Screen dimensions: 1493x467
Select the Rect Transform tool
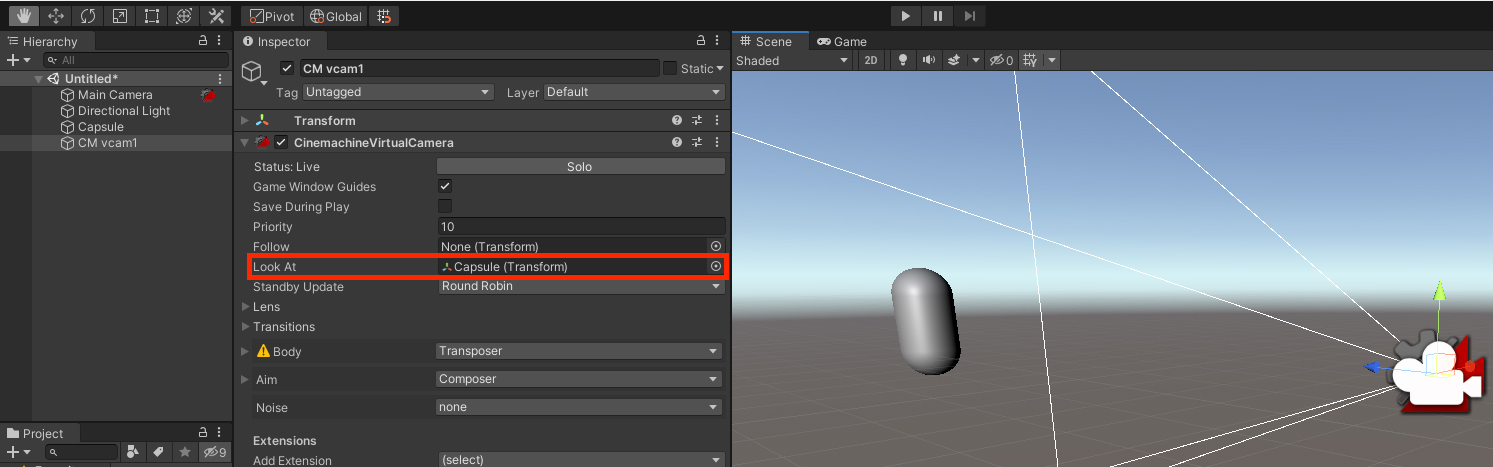point(152,16)
